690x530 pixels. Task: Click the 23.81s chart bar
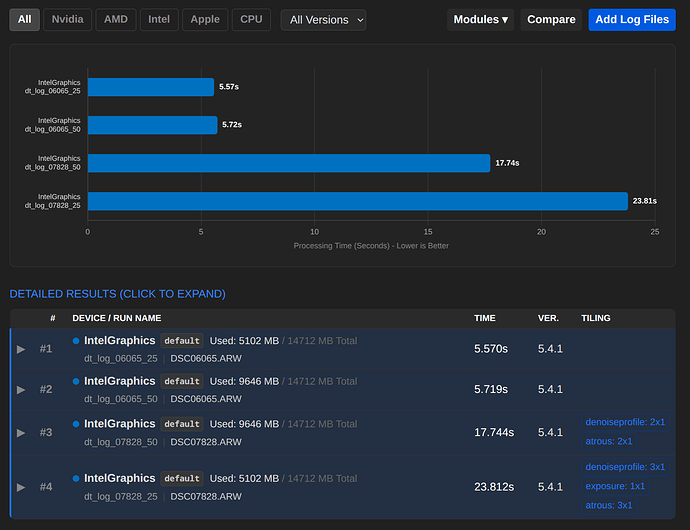coord(358,201)
